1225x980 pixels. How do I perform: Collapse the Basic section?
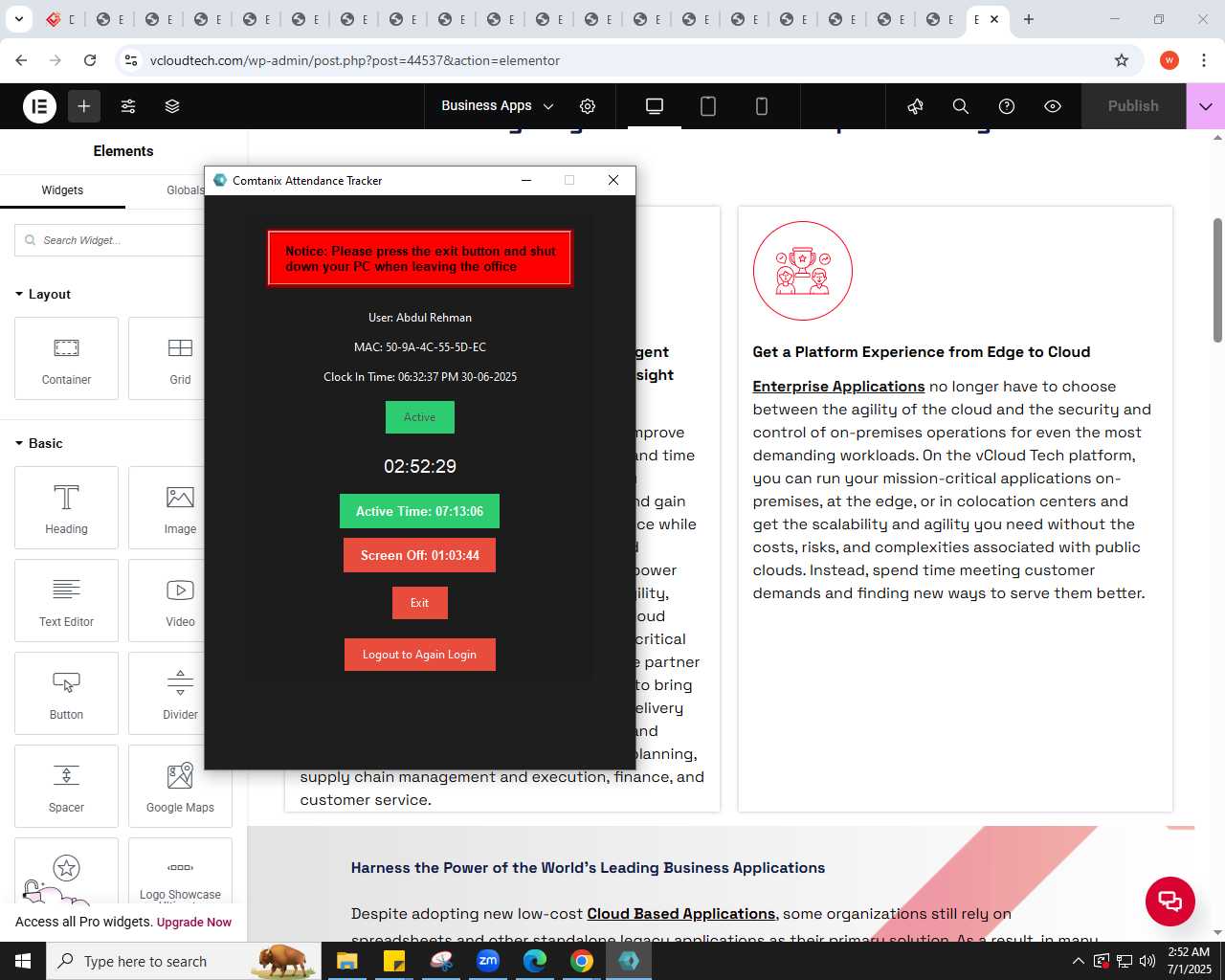click(39, 443)
